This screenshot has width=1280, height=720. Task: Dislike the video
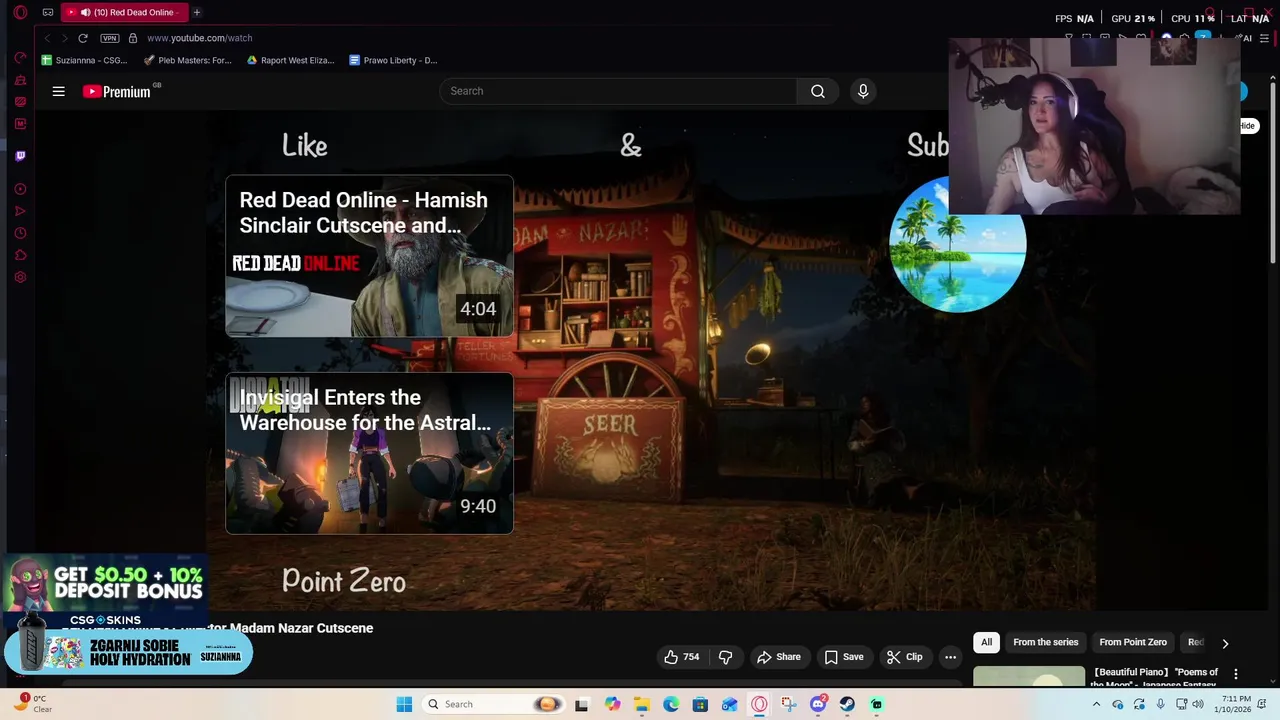click(x=726, y=657)
